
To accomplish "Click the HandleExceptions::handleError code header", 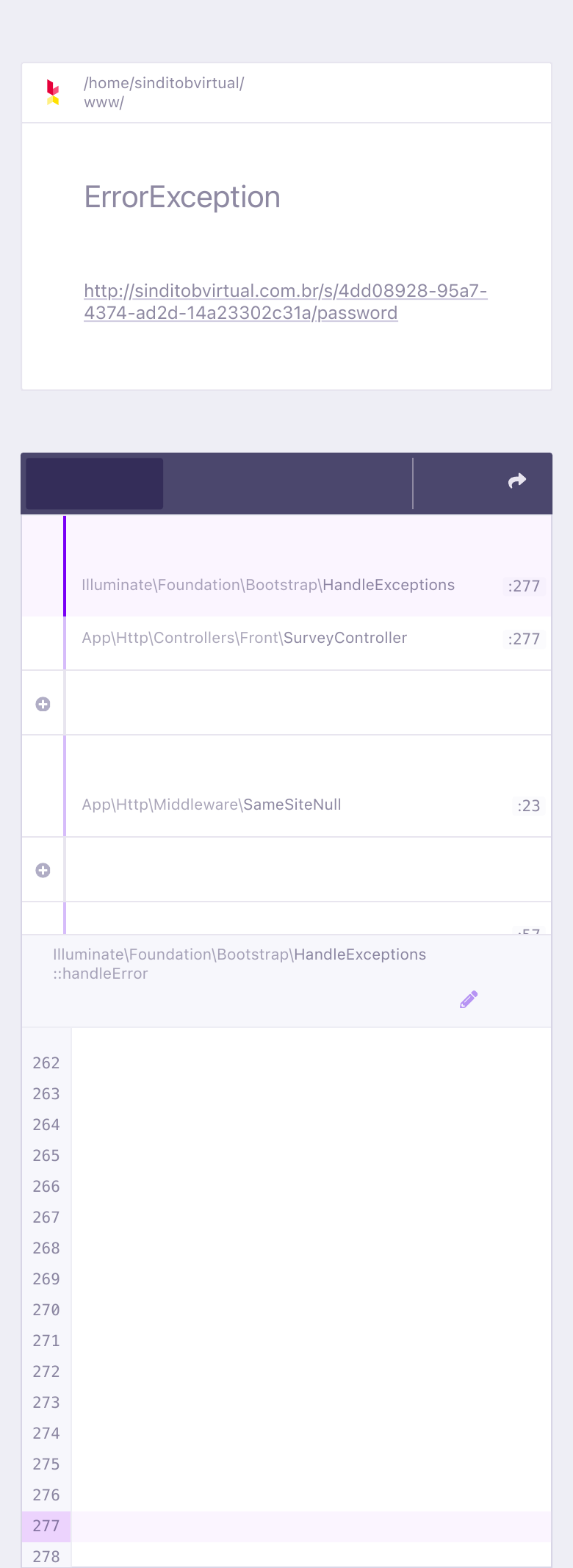I will (239, 963).
